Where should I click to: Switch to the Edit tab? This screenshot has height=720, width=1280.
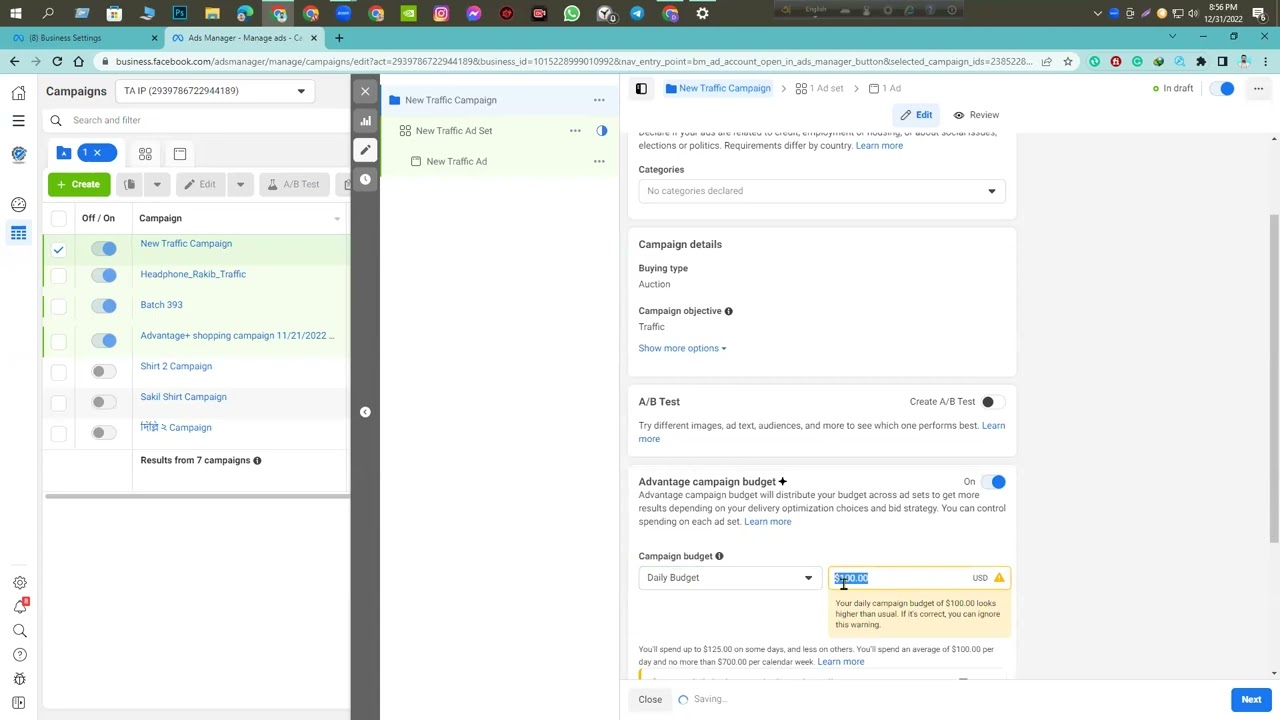[x=915, y=115]
